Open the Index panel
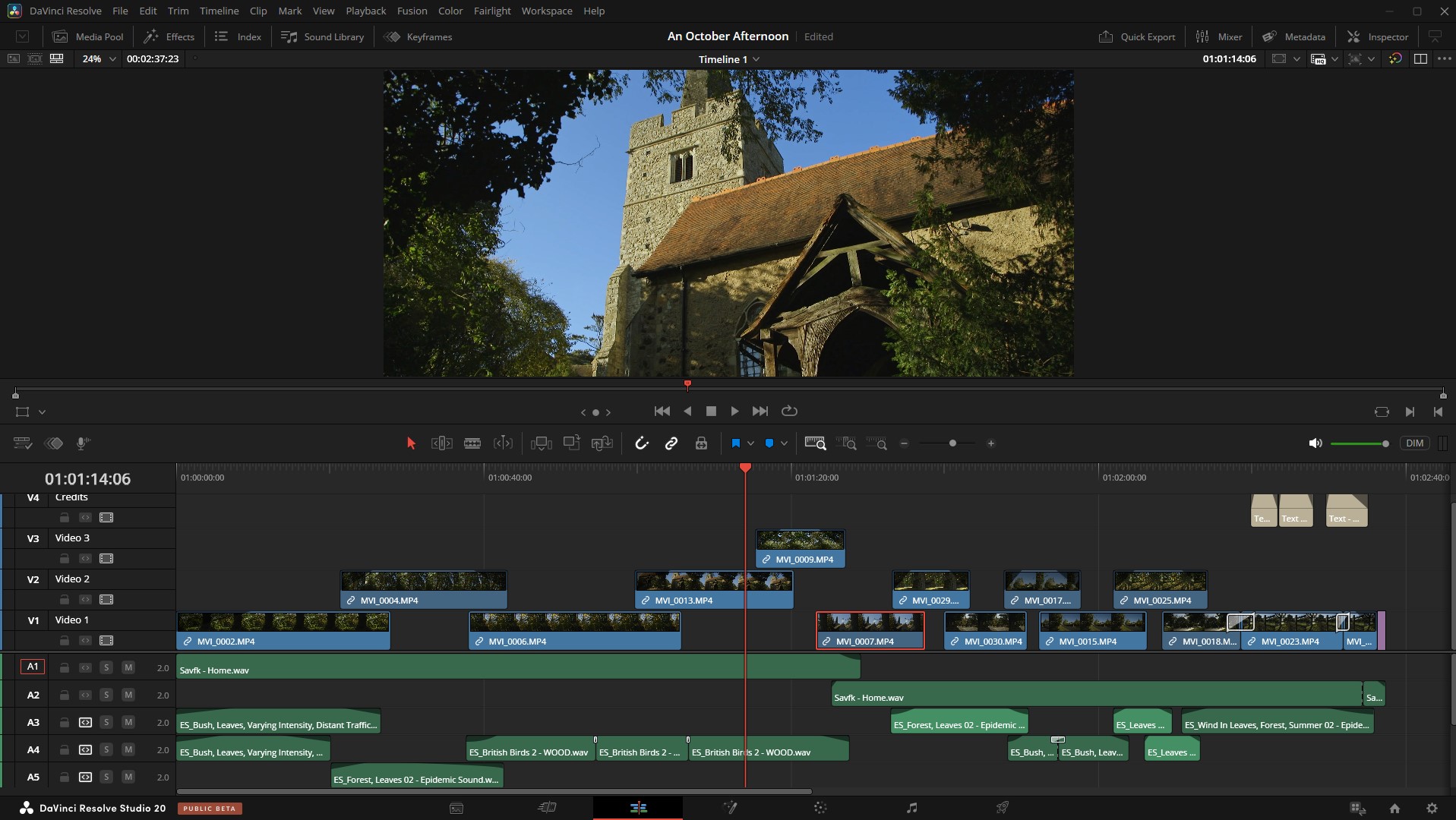This screenshot has width=1456, height=820. (x=238, y=36)
